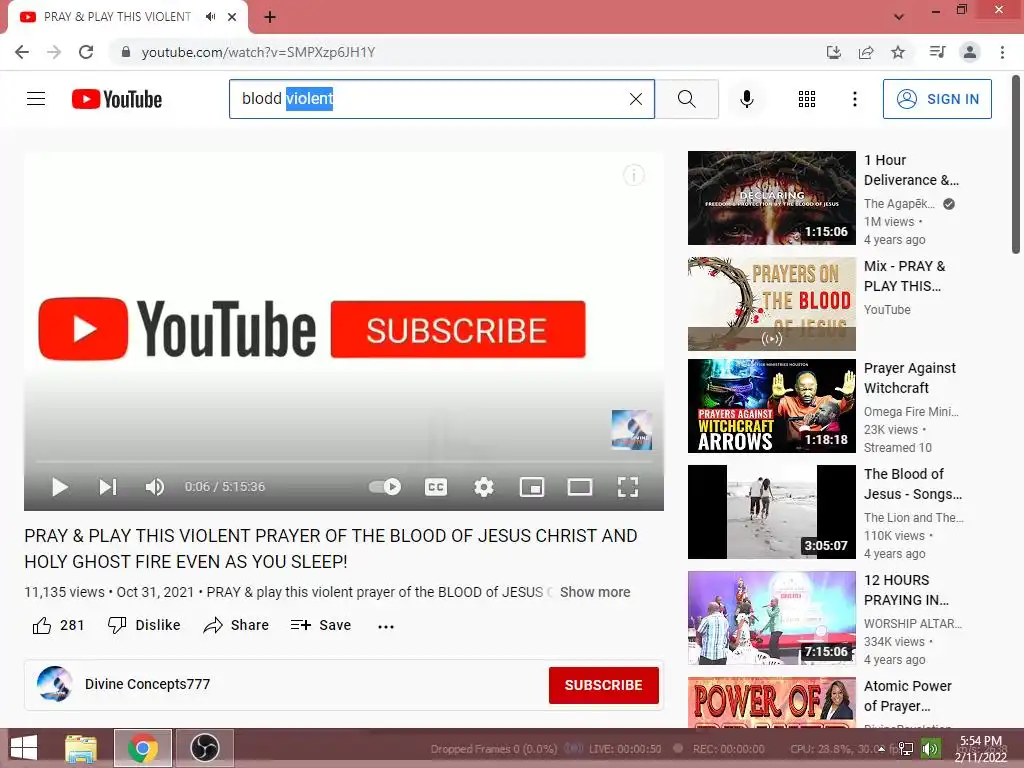Screen dimensions: 1024x768
Task: Switch to Chrome in taskbar
Action: 143,748
